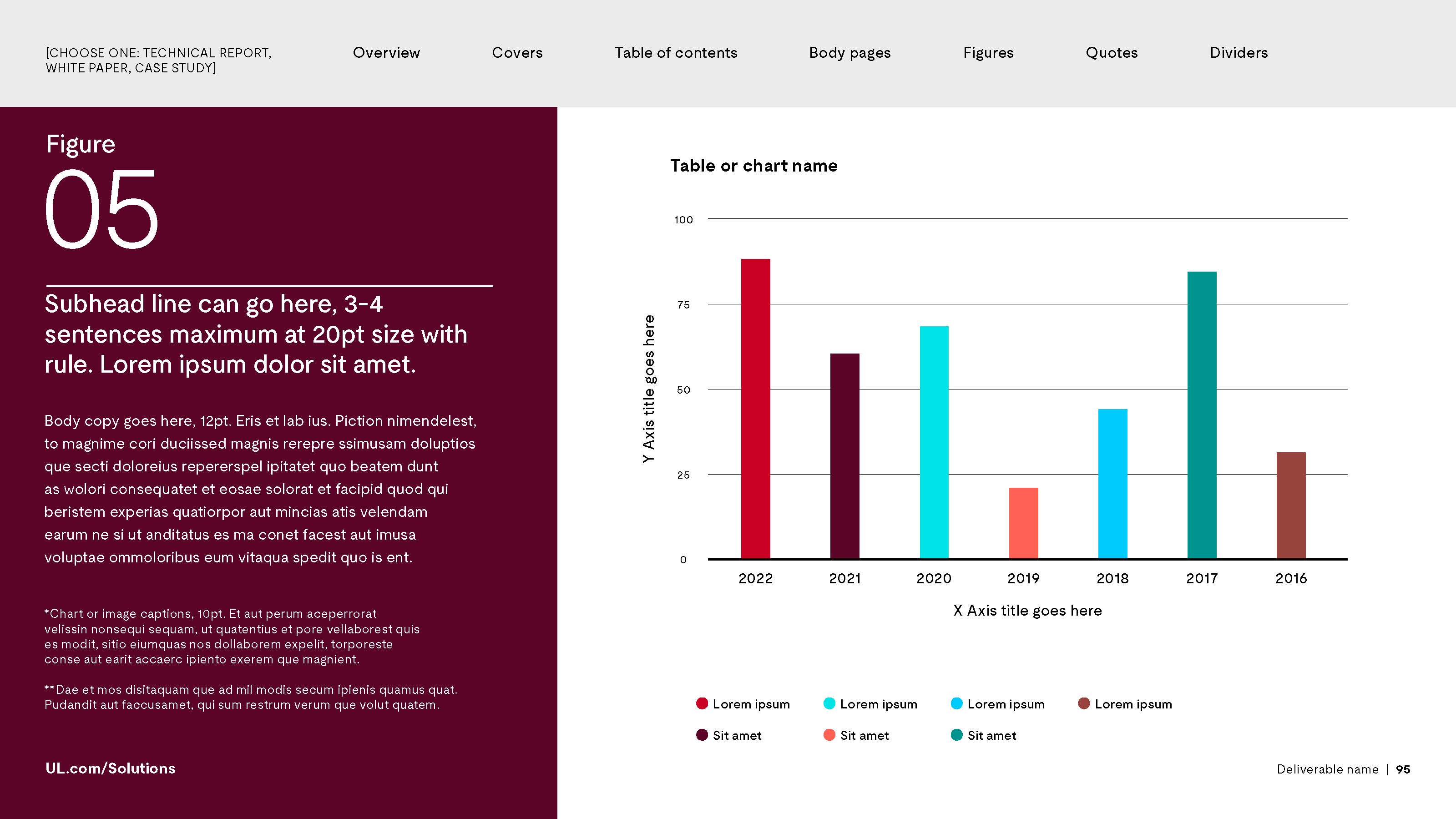Go to the Covers section

(517, 53)
